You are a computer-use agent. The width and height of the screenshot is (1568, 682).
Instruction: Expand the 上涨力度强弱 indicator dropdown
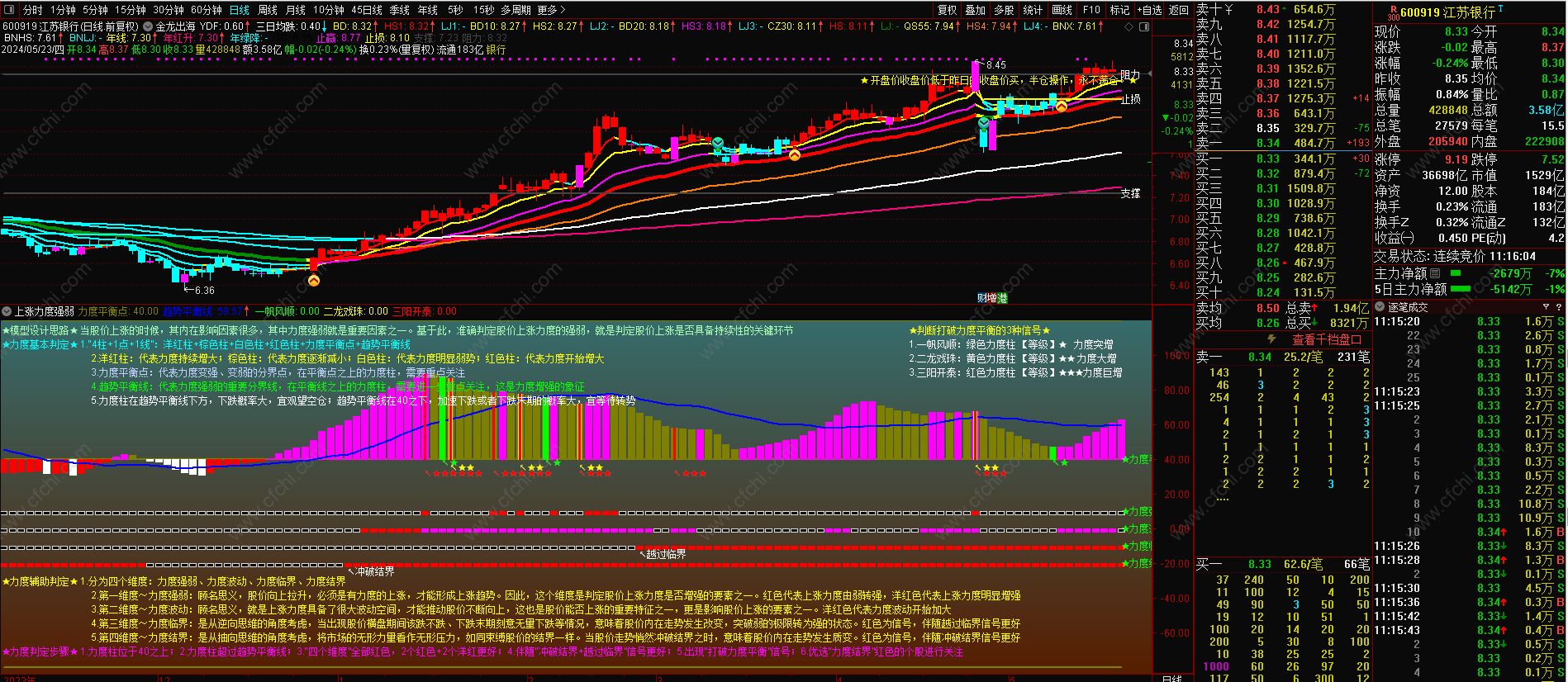click(7, 311)
